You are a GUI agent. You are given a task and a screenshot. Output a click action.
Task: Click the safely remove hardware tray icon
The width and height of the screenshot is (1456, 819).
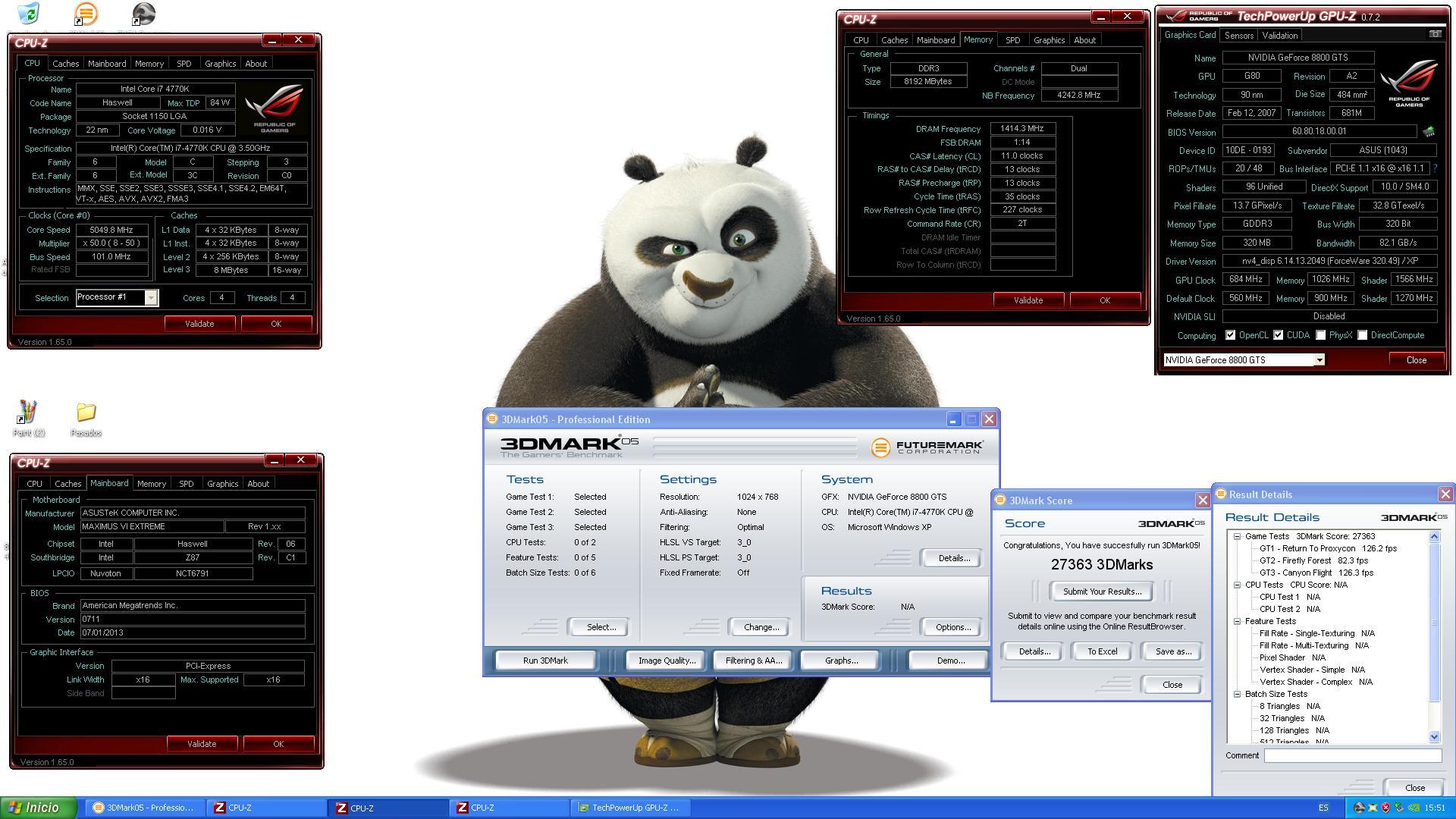(1399, 808)
